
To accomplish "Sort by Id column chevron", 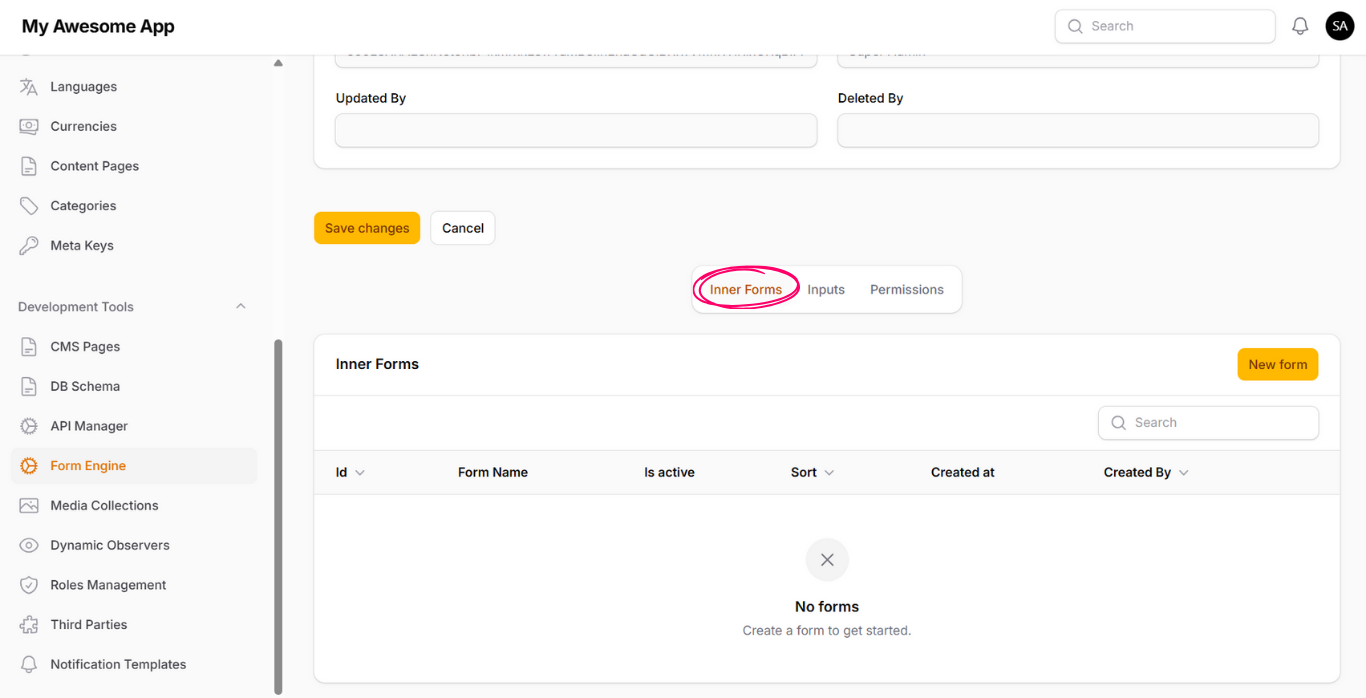I will pyautogui.click(x=360, y=473).
